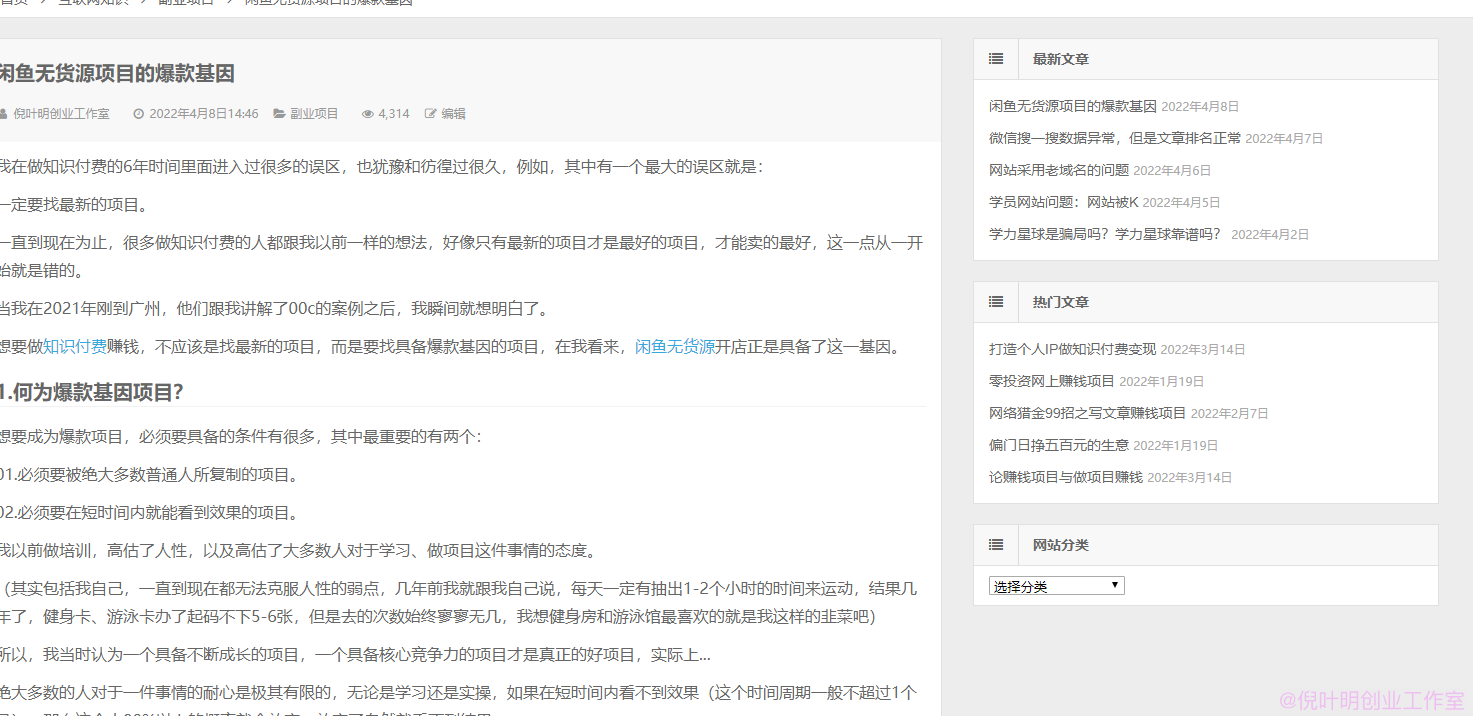Open the 副业项目 category link
Viewport: 1473px width, 716px height.
click(x=314, y=114)
